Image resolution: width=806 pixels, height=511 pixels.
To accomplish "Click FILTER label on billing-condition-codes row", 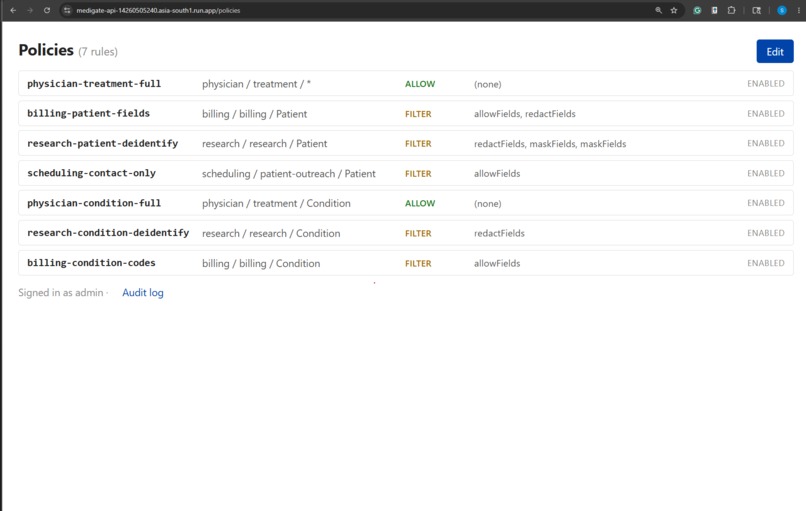I will 418,263.
